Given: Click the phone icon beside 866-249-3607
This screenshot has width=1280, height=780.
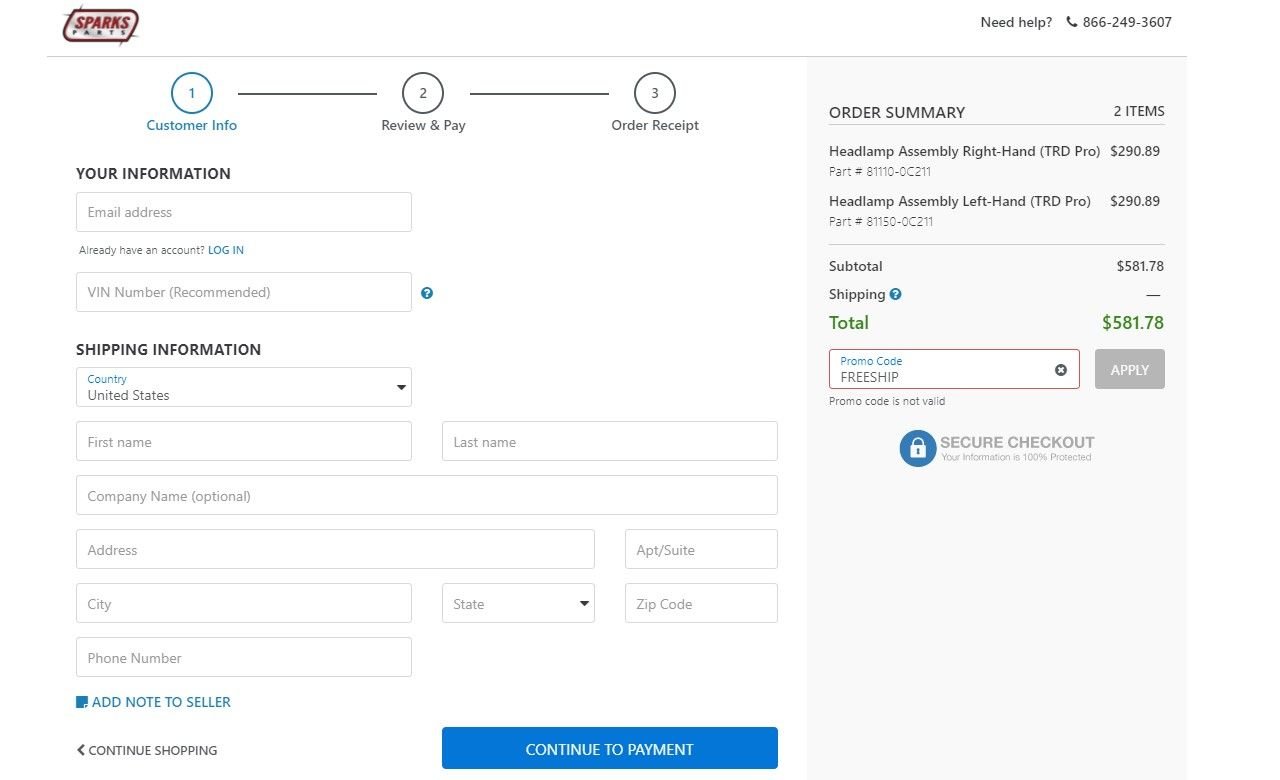Looking at the screenshot, I should pyautogui.click(x=1072, y=22).
